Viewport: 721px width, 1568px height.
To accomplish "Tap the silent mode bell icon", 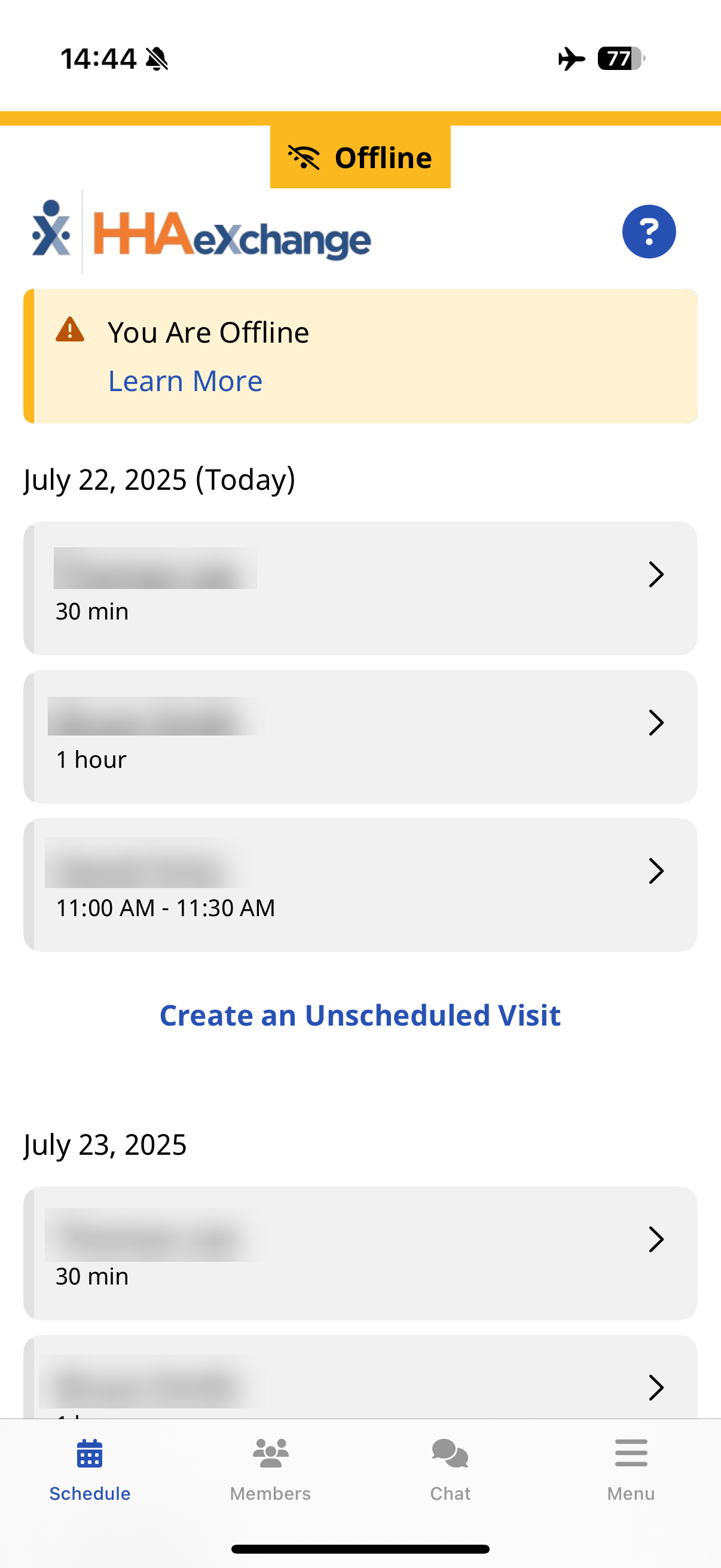I will point(157,59).
